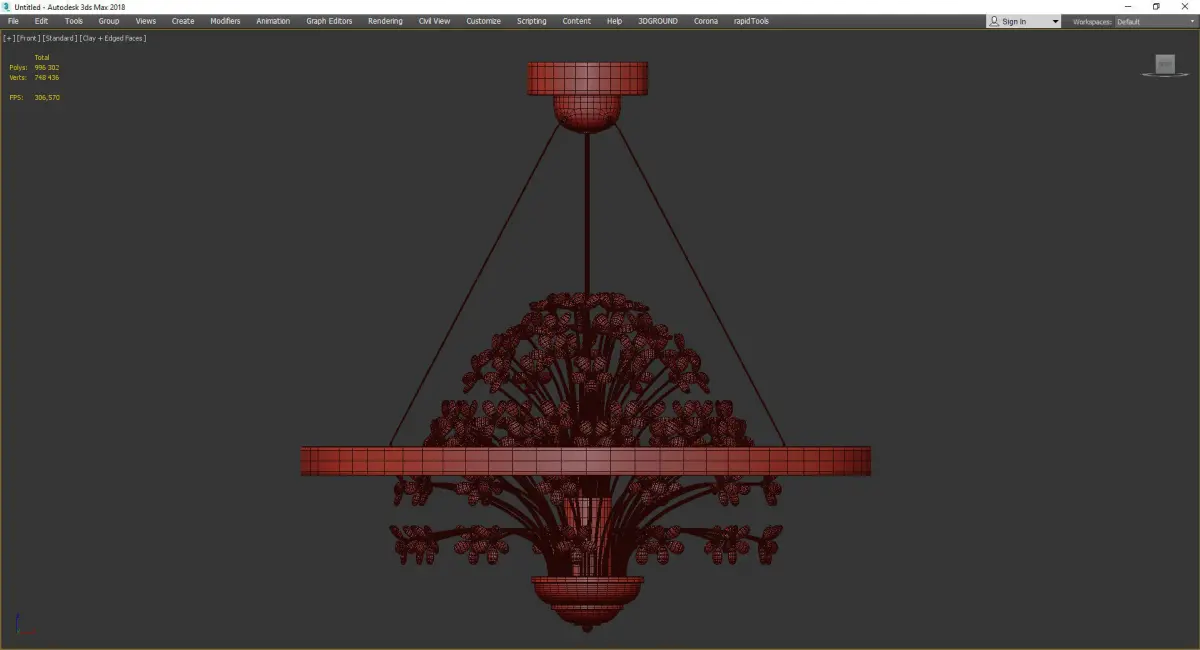Open the Graph Editors menu

[x=329, y=21]
